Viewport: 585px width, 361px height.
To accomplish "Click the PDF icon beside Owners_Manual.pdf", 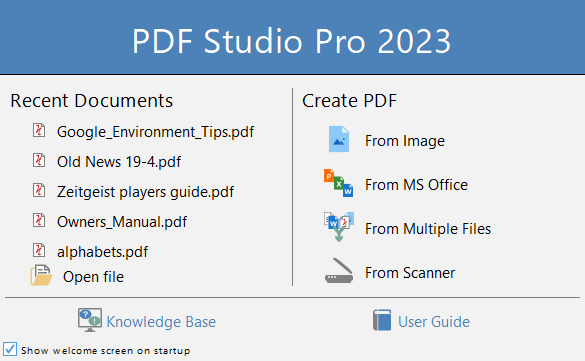I will pos(39,220).
